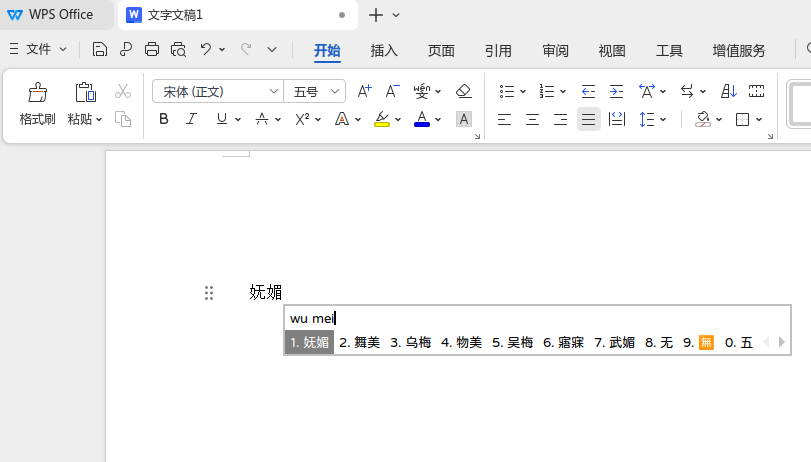This screenshot has width=811, height=462.
Task: Switch to the 引用 tab
Action: (498, 51)
